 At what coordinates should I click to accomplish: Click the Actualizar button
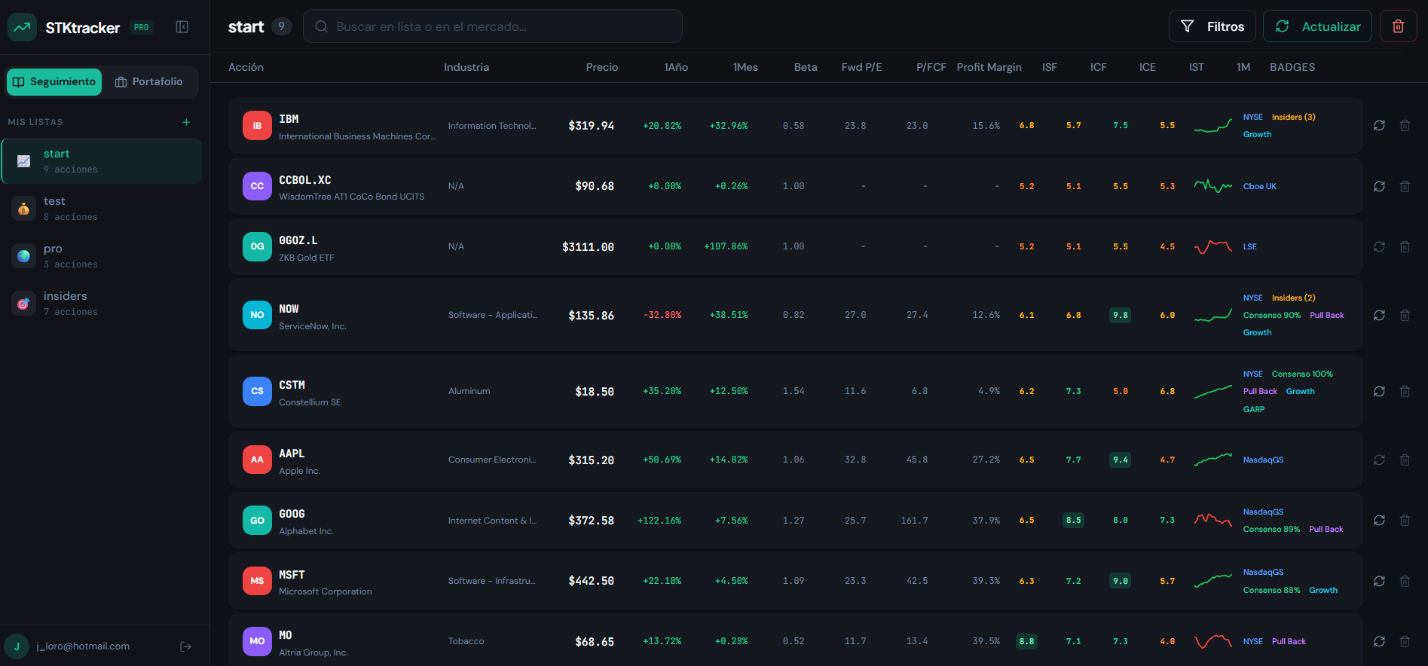1317,27
